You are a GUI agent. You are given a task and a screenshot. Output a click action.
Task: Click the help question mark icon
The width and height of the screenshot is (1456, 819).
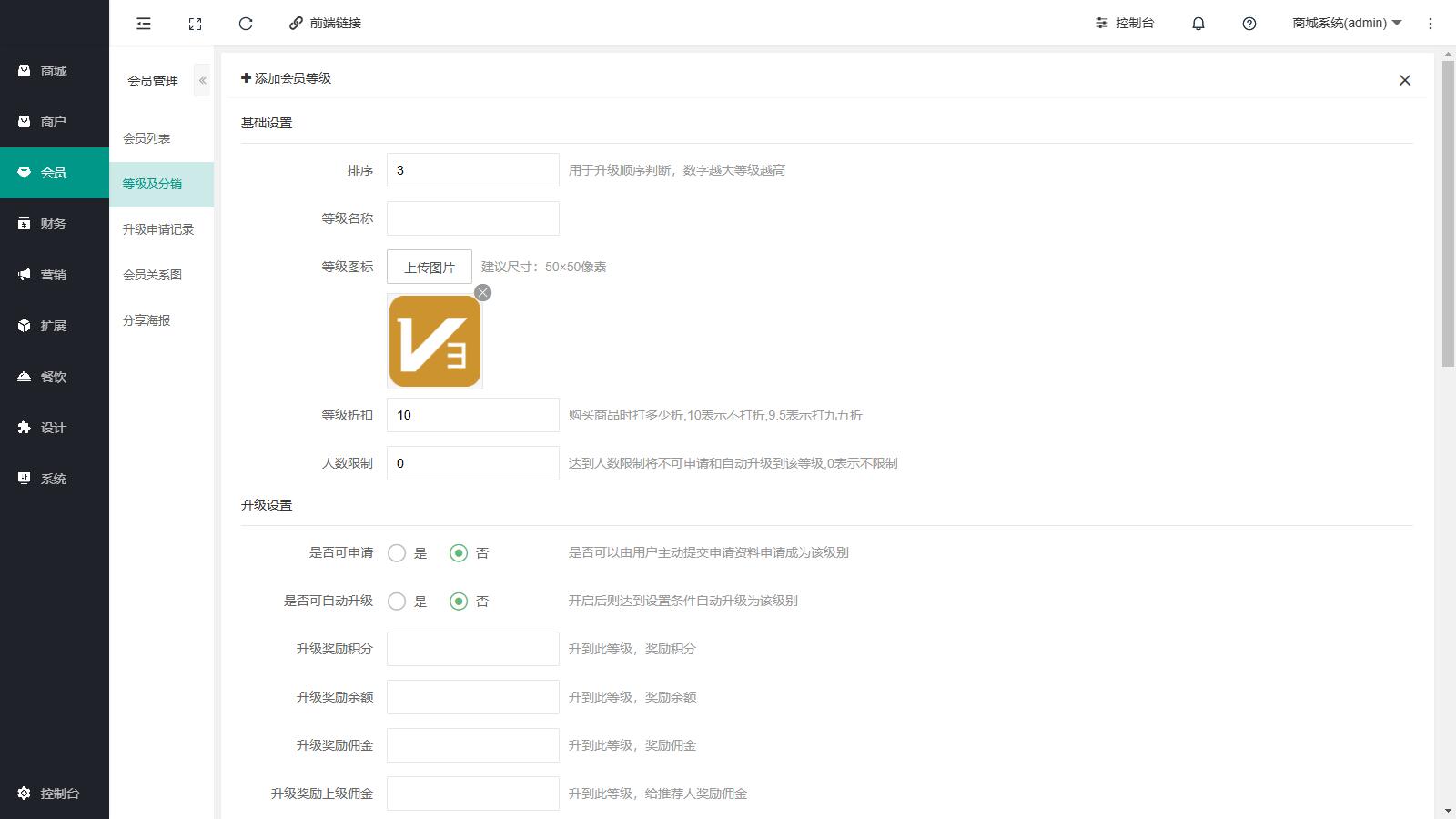1249,24
